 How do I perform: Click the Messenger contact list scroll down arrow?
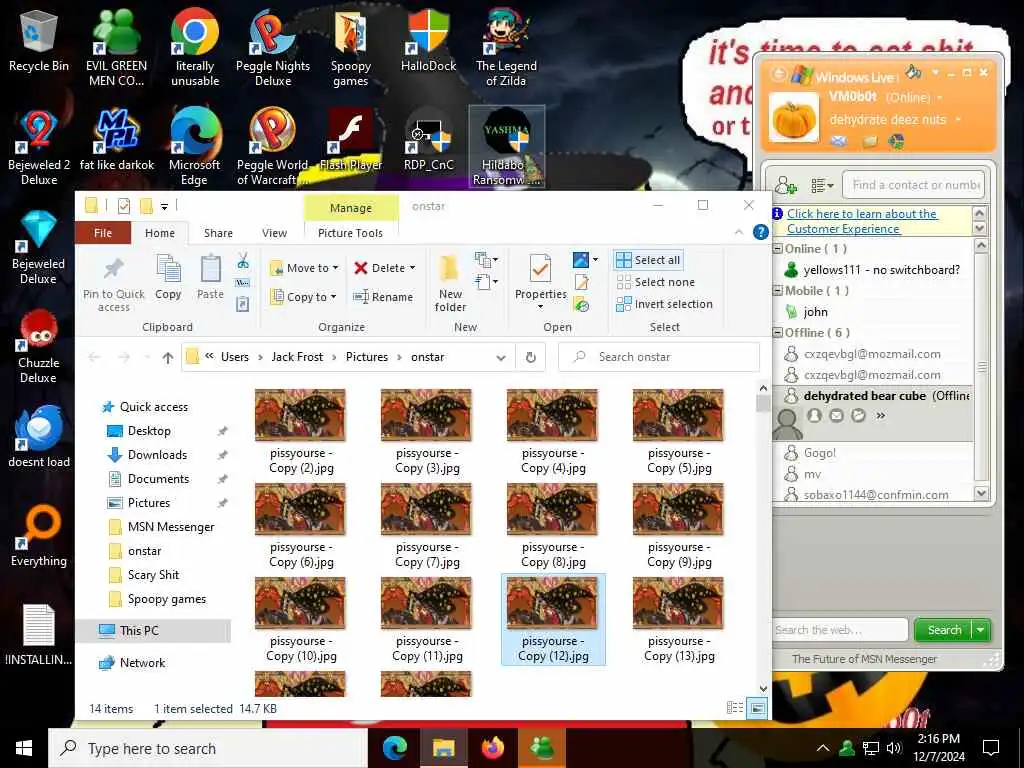pyautogui.click(x=981, y=493)
